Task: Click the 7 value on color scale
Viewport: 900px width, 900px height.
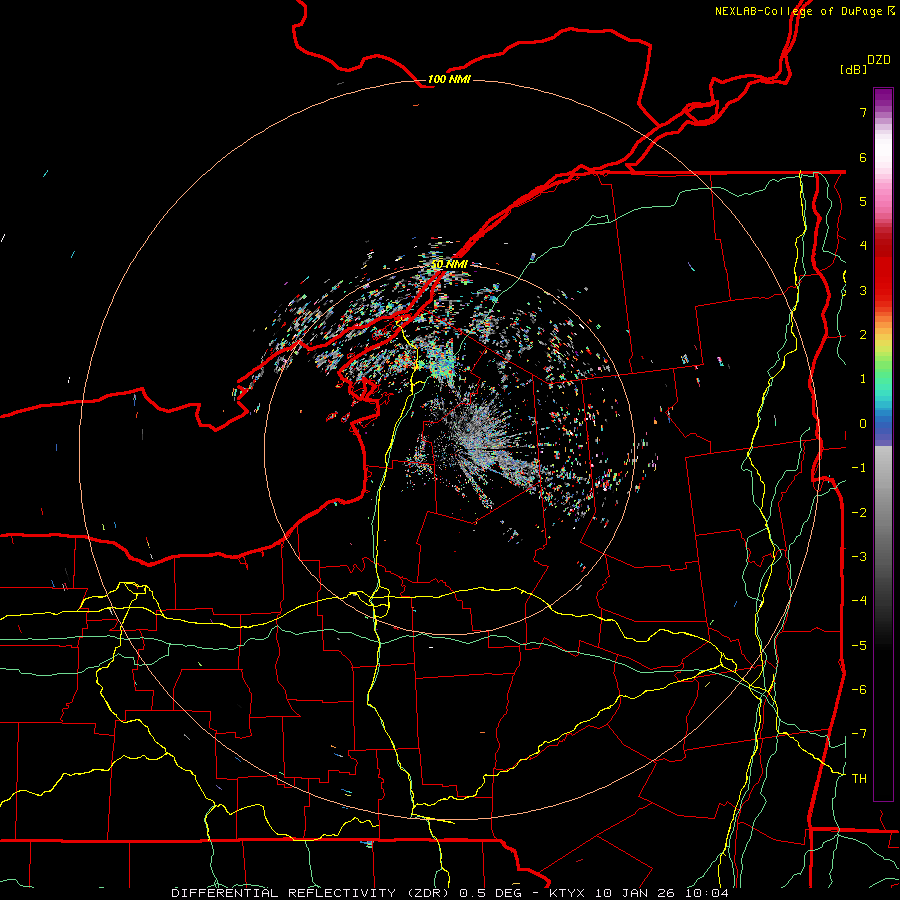Action: [x=863, y=112]
